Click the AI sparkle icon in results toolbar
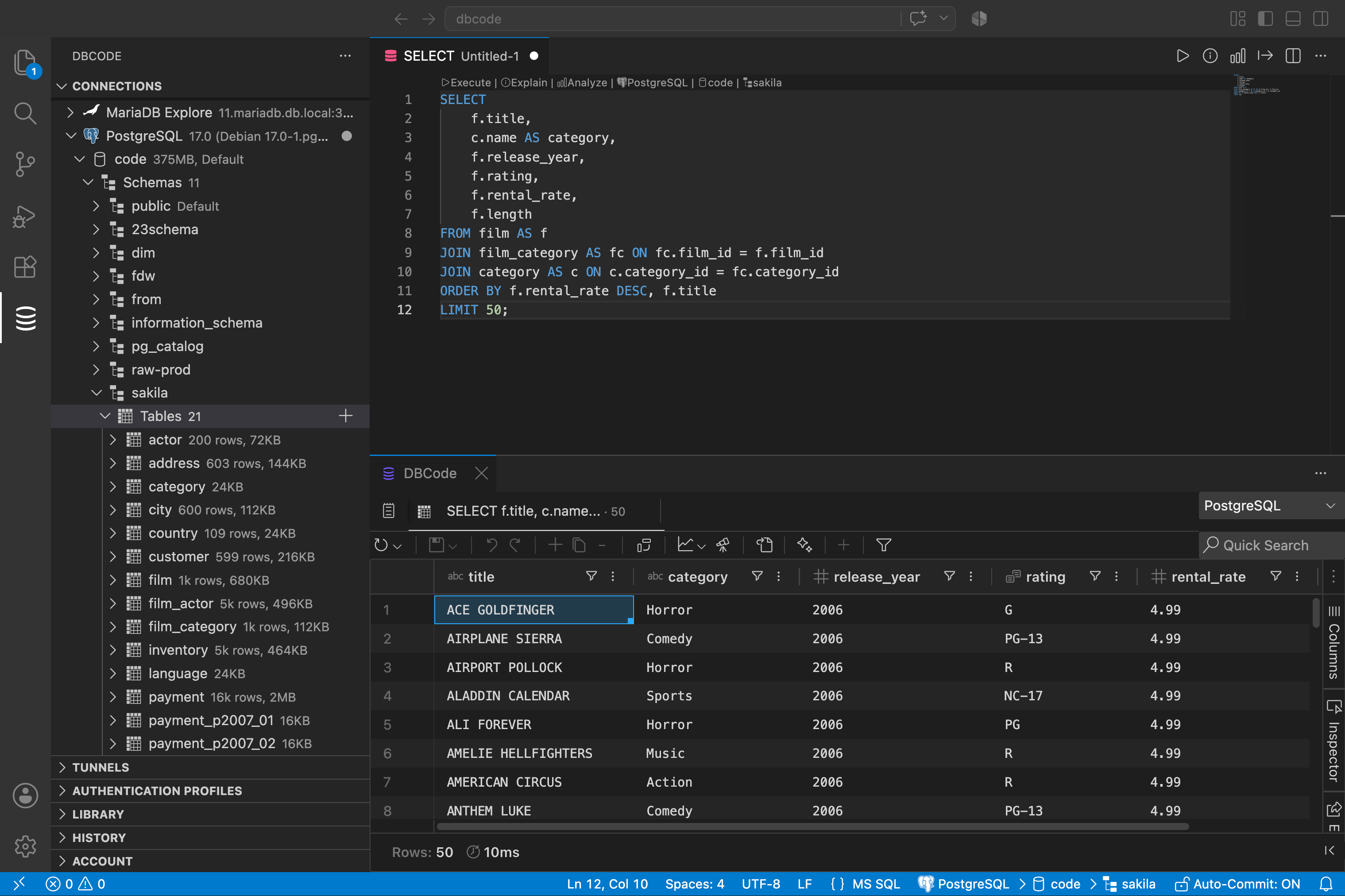This screenshot has width=1345, height=896. pyautogui.click(x=804, y=545)
